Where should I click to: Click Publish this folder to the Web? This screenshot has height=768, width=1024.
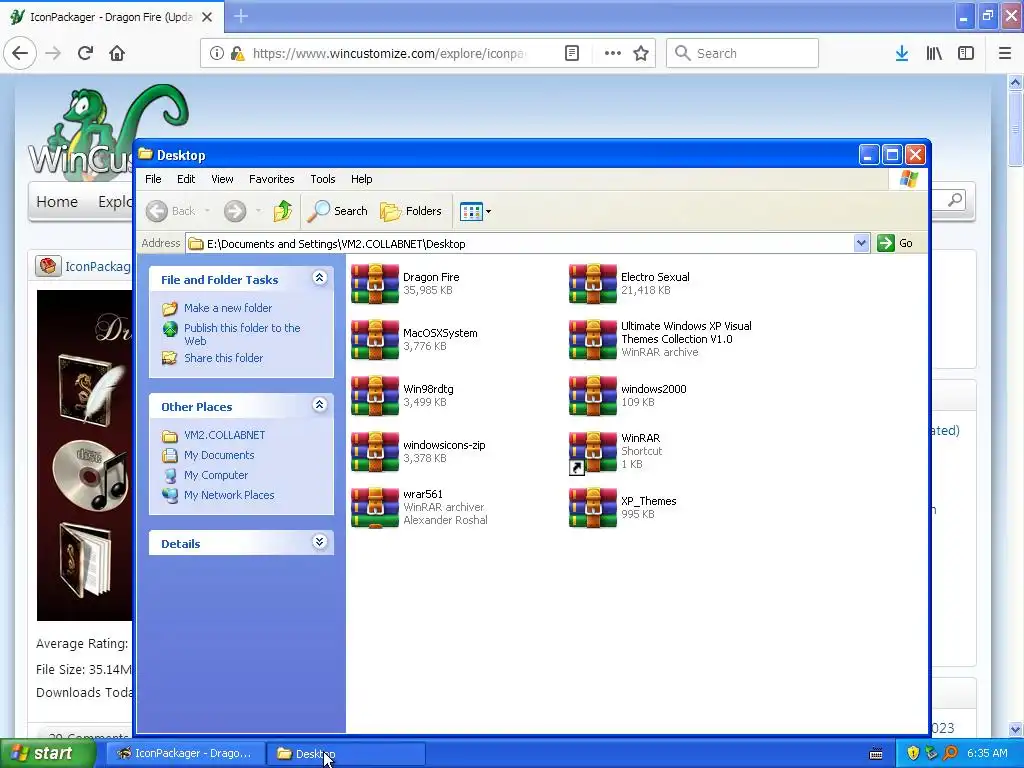(242, 334)
